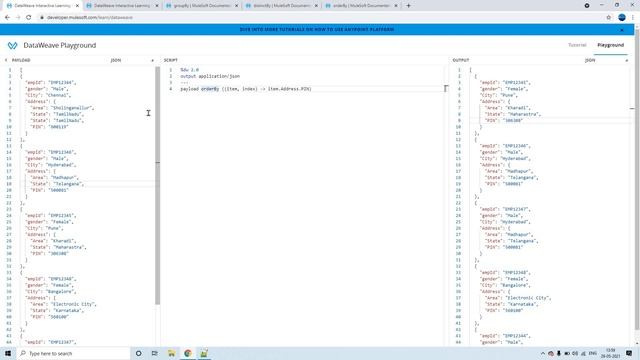Click the OUTPUT panel header label
640x360 pixels.
click(x=461, y=60)
